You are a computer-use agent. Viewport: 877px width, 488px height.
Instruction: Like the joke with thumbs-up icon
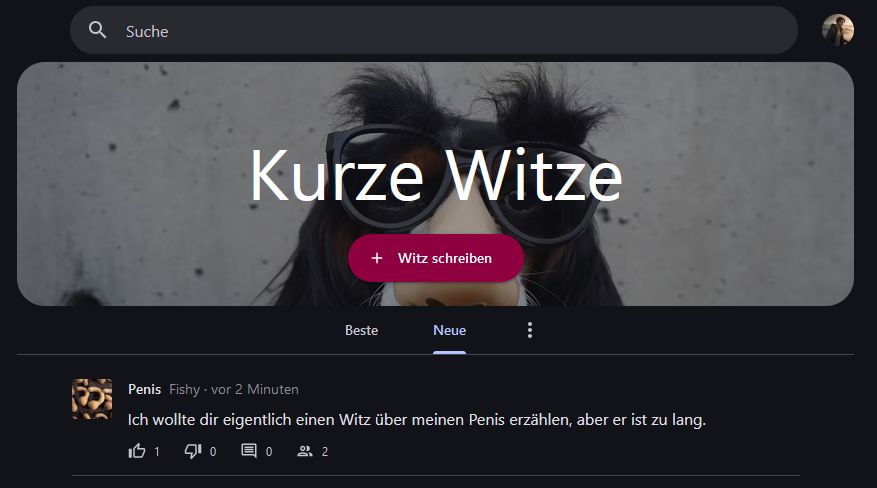(x=137, y=451)
